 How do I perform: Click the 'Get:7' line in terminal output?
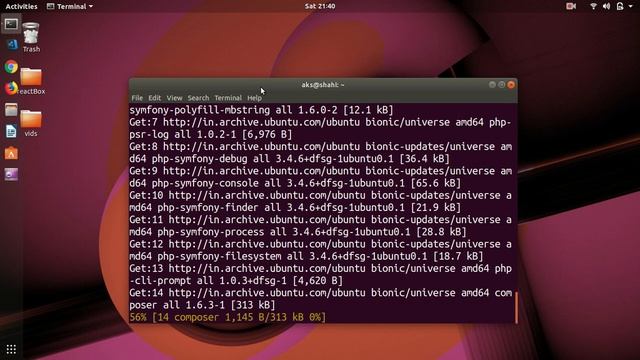click(x=320, y=122)
